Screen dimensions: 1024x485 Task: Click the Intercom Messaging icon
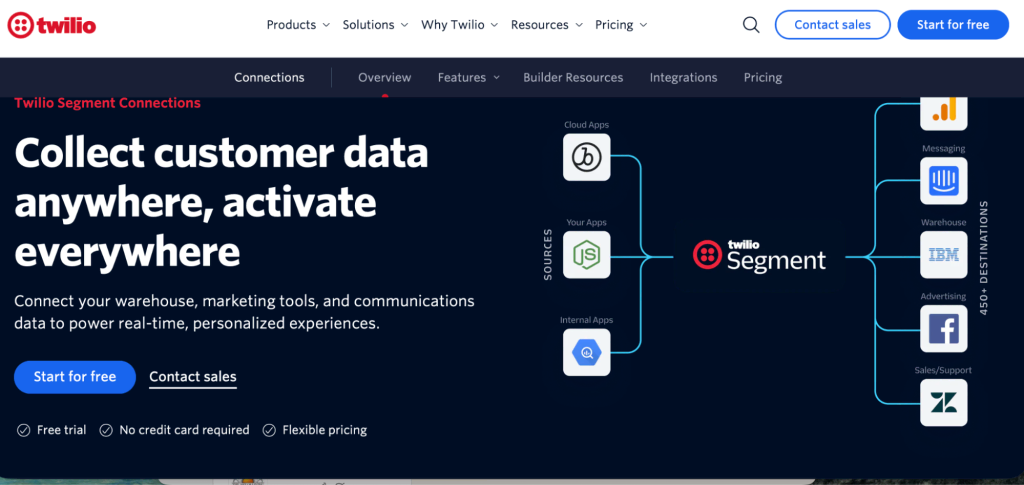944,181
